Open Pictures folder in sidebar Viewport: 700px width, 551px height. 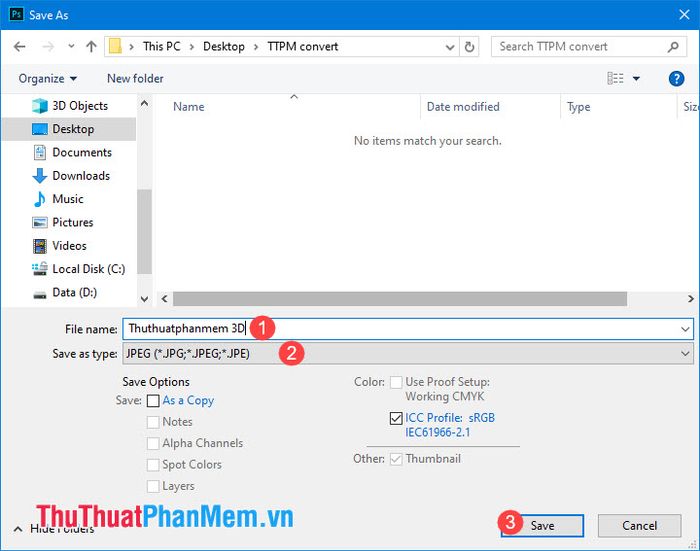63,222
